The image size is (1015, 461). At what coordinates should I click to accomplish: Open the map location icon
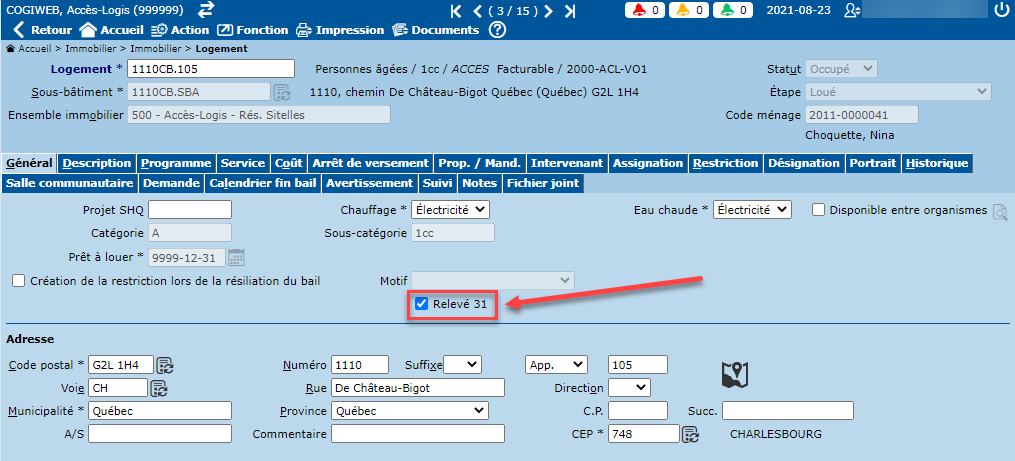click(735, 375)
